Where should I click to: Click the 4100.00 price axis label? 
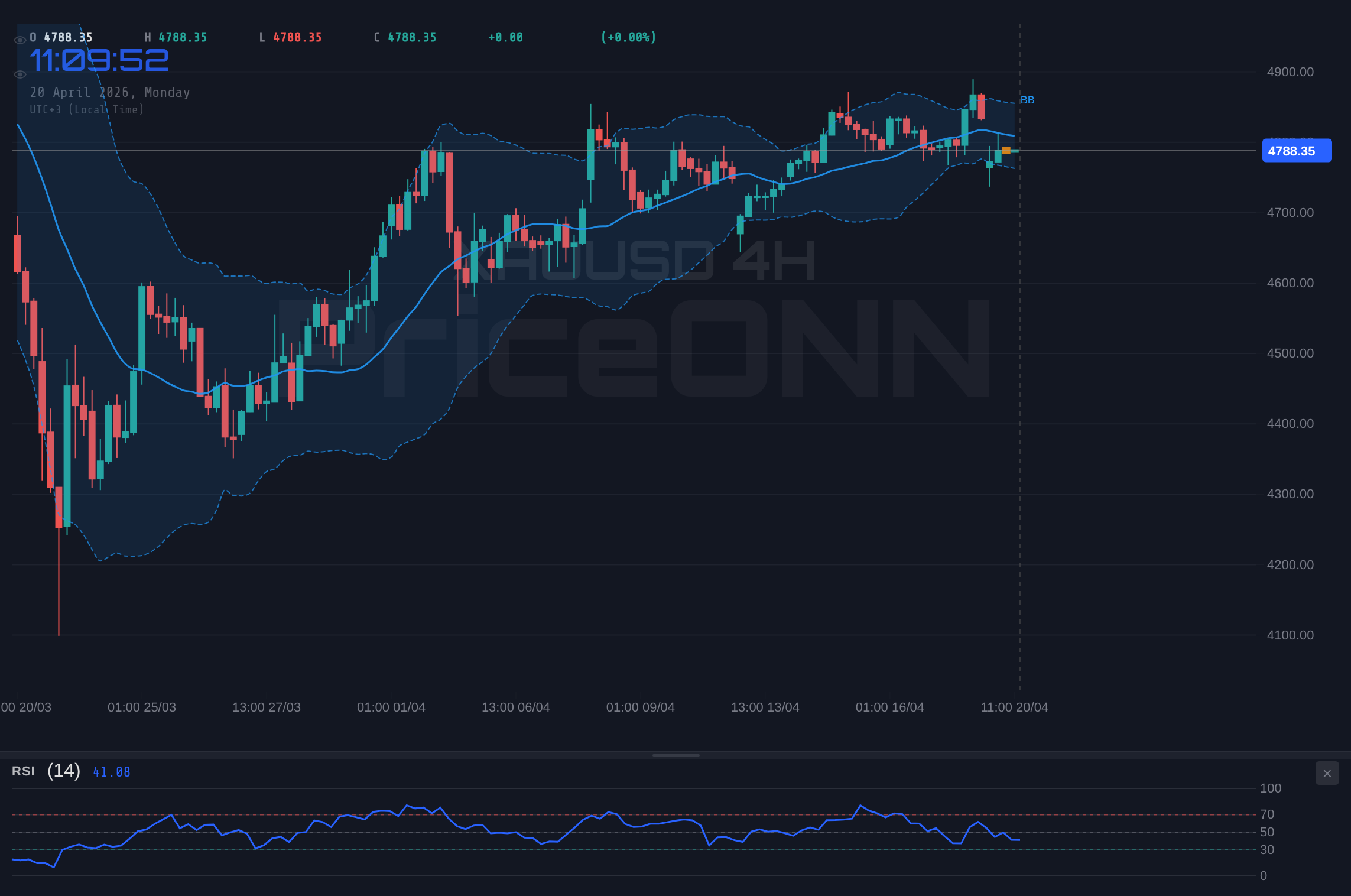tap(1290, 635)
